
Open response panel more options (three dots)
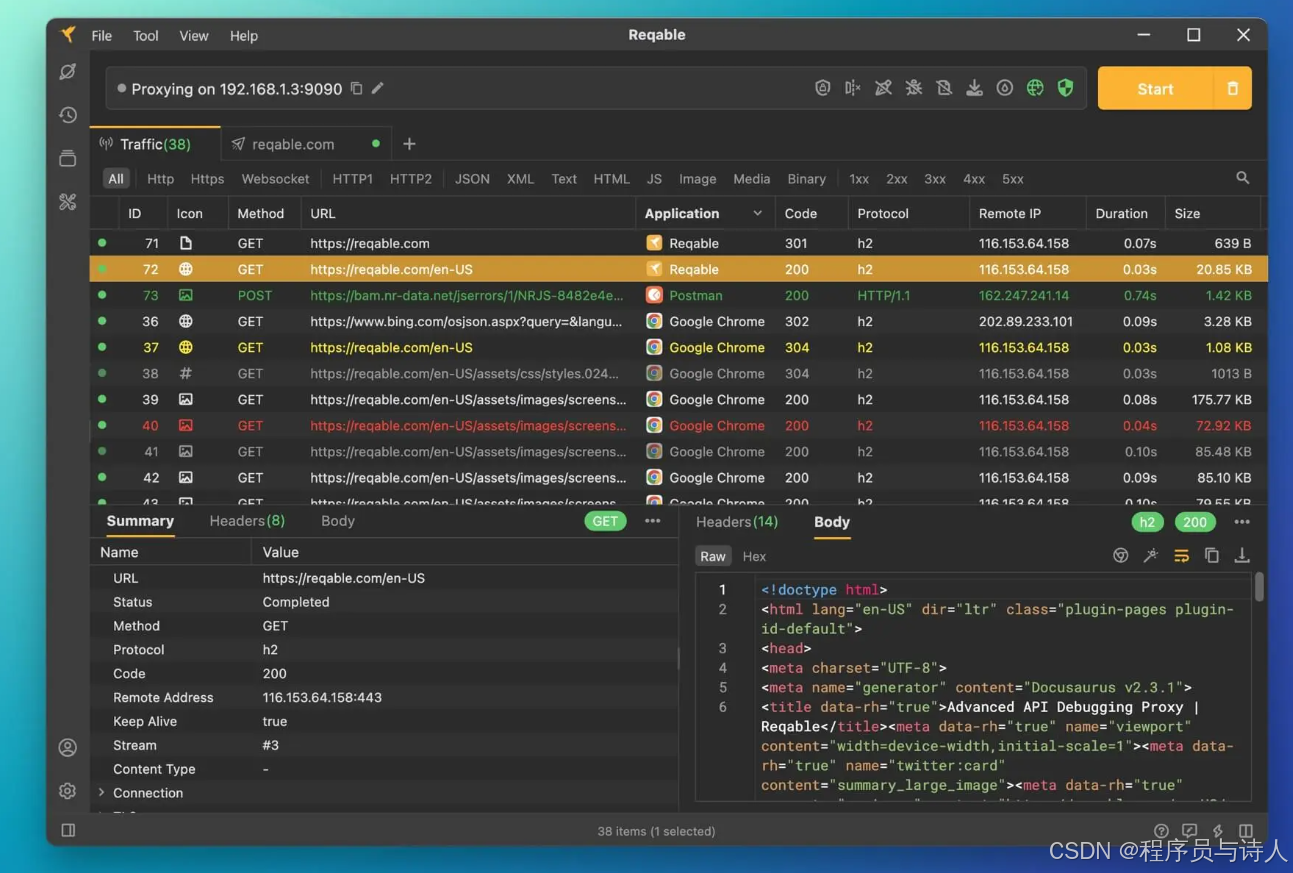coord(1242,522)
